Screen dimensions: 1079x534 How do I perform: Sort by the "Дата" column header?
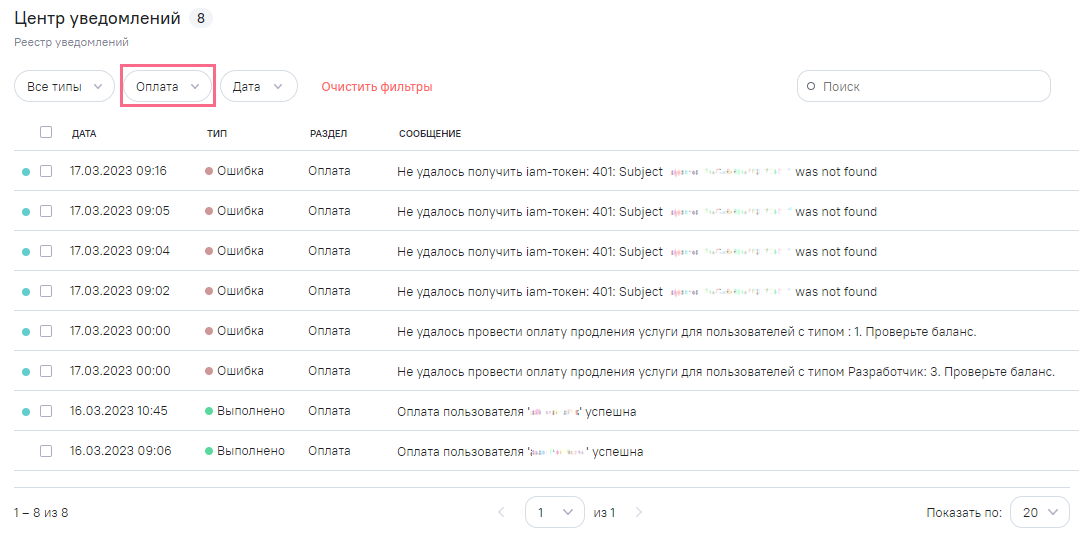tap(84, 134)
